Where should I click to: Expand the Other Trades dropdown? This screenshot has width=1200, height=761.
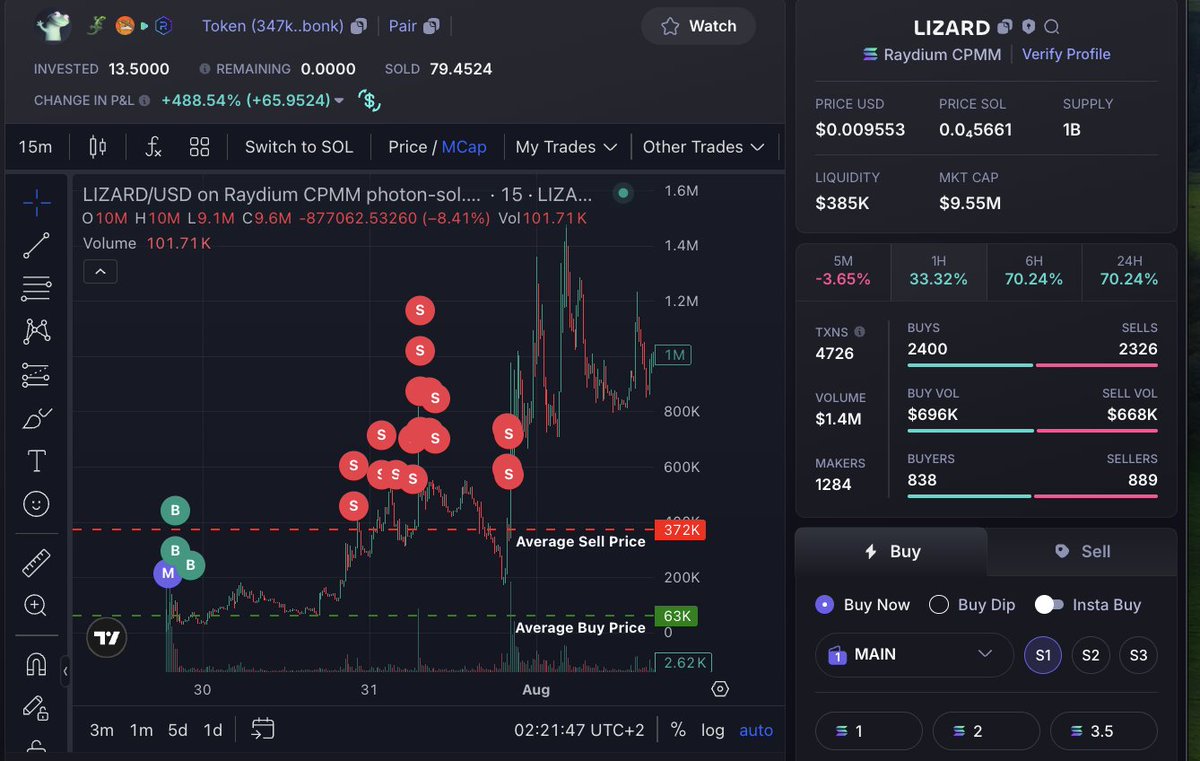(x=704, y=147)
